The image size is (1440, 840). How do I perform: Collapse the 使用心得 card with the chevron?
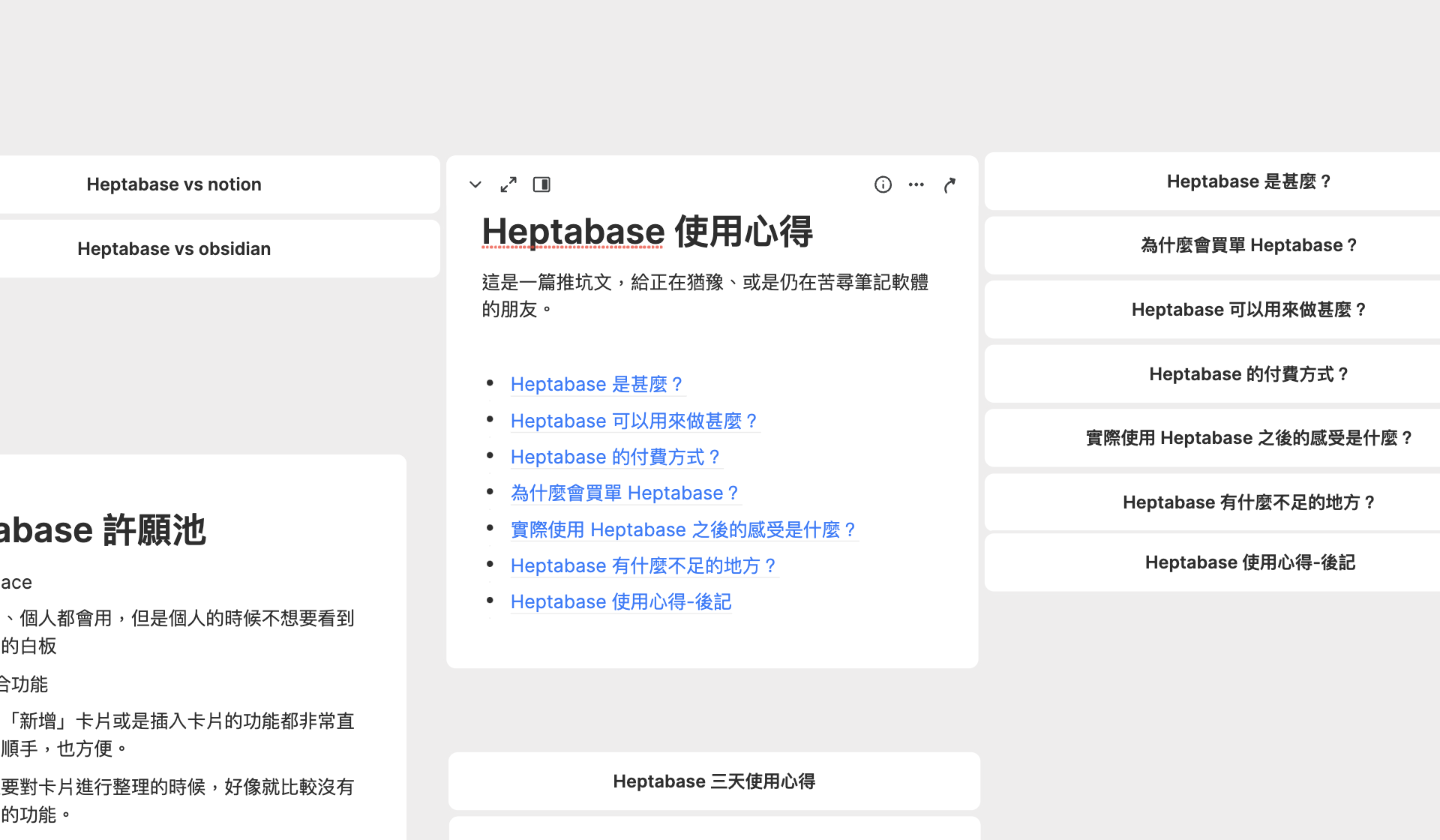(x=475, y=184)
